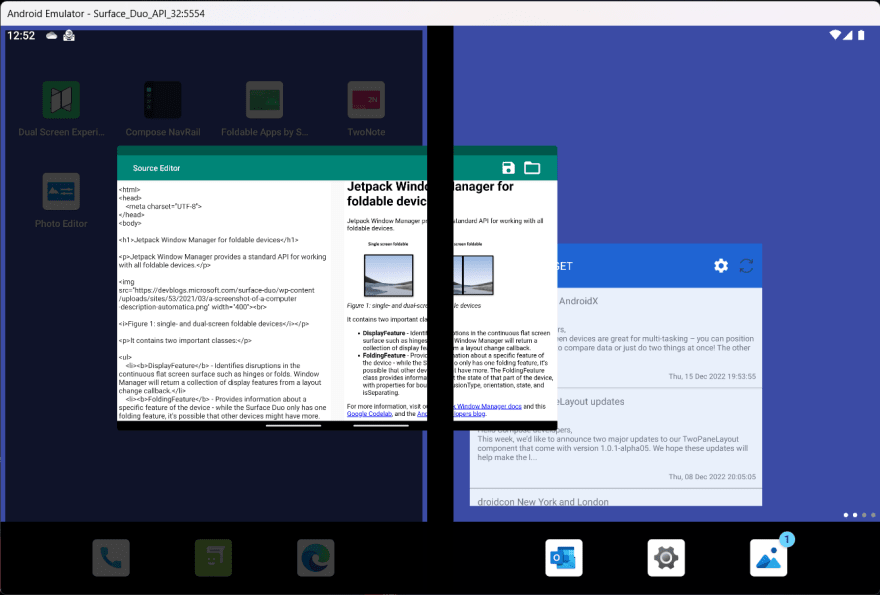The height and width of the screenshot is (595, 880).
Task: Launch the TwoNote app
Action: click(x=366, y=99)
